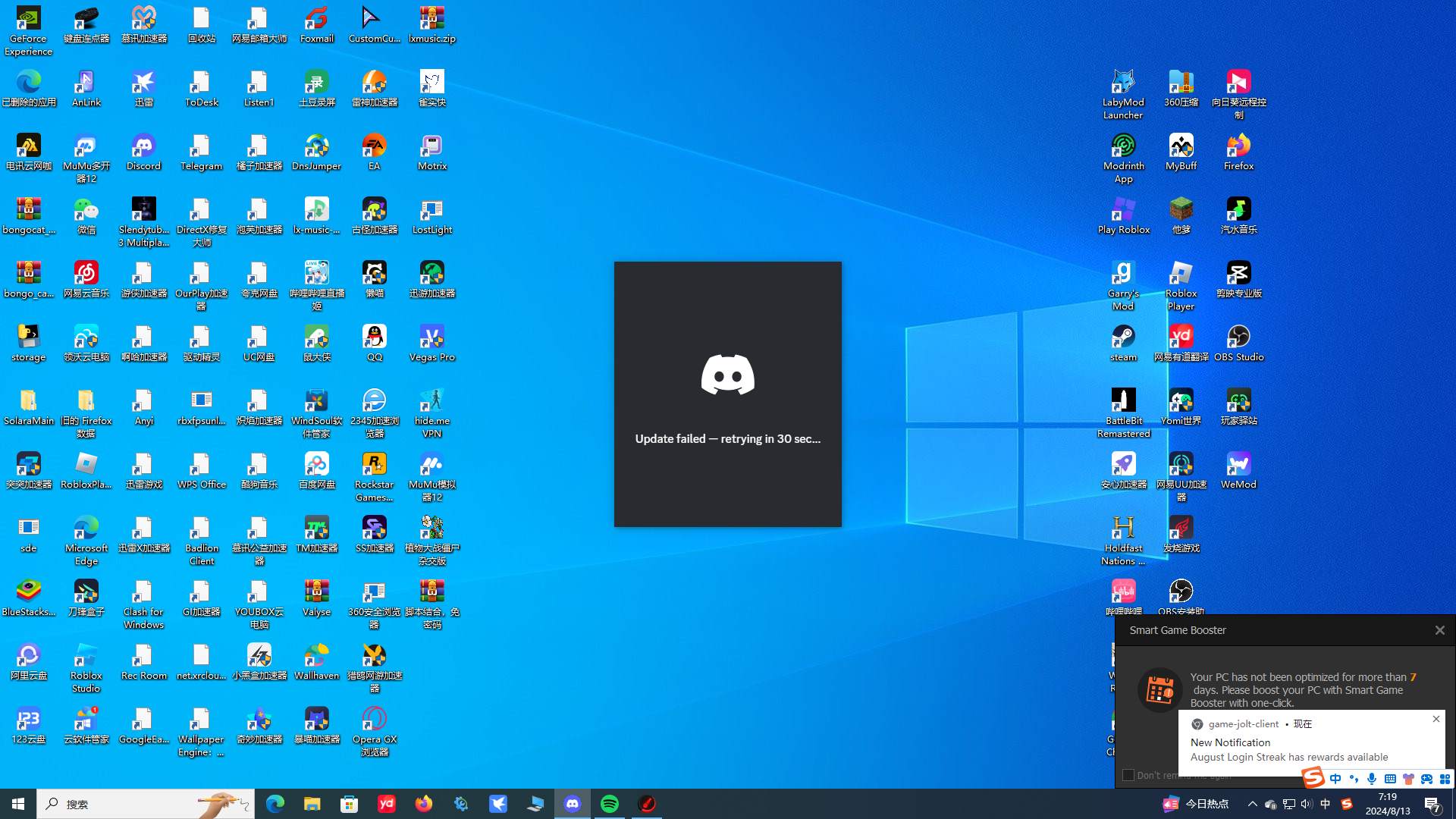The width and height of the screenshot is (1456, 819).
Task: Open File Explorer from the taskbar
Action: (x=312, y=804)
